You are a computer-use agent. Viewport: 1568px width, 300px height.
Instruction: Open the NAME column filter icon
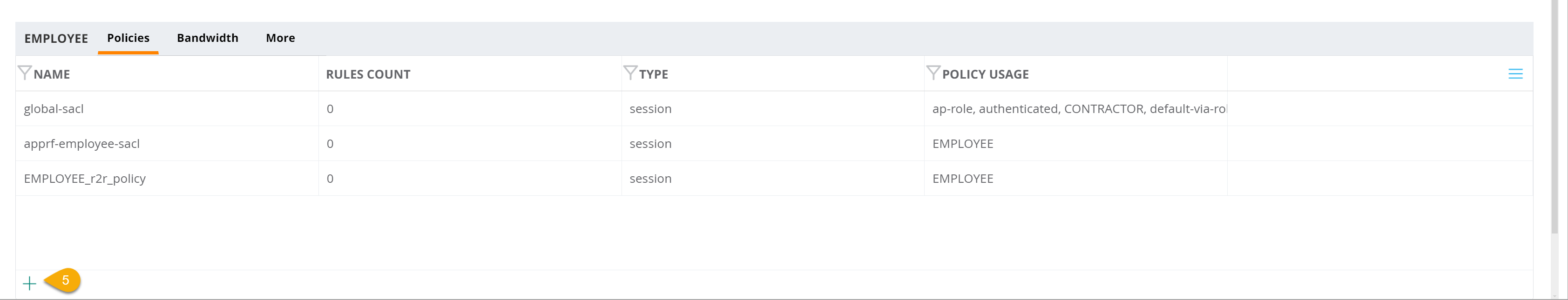click(24, 73)
